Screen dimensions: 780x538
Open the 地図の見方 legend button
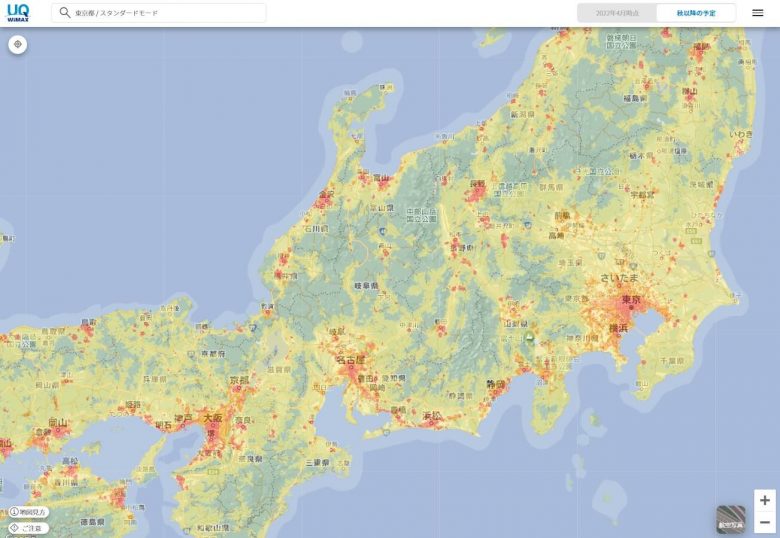[29, 512]
